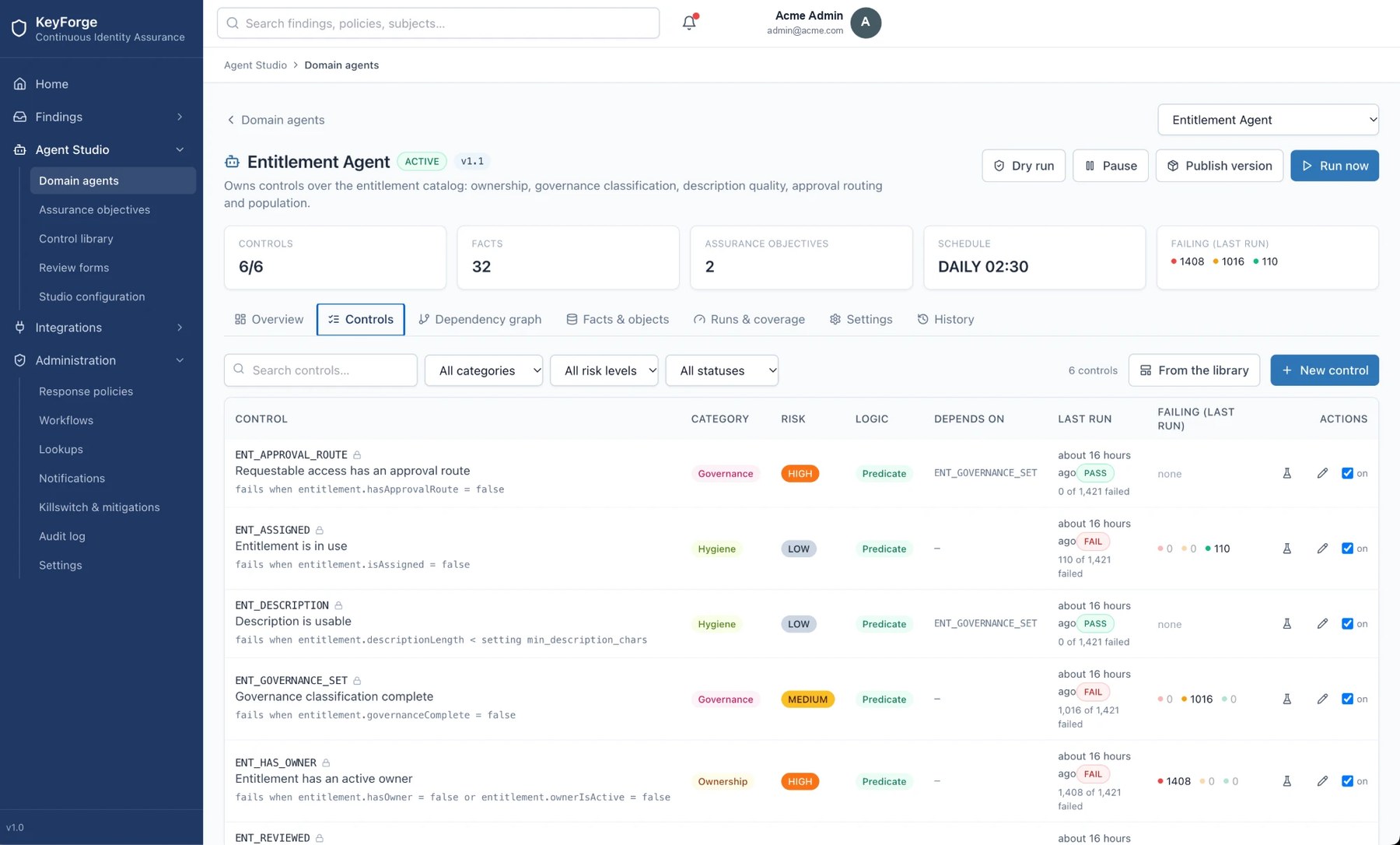
Task: Open the All risk levels filter
Action: (604, 370)
